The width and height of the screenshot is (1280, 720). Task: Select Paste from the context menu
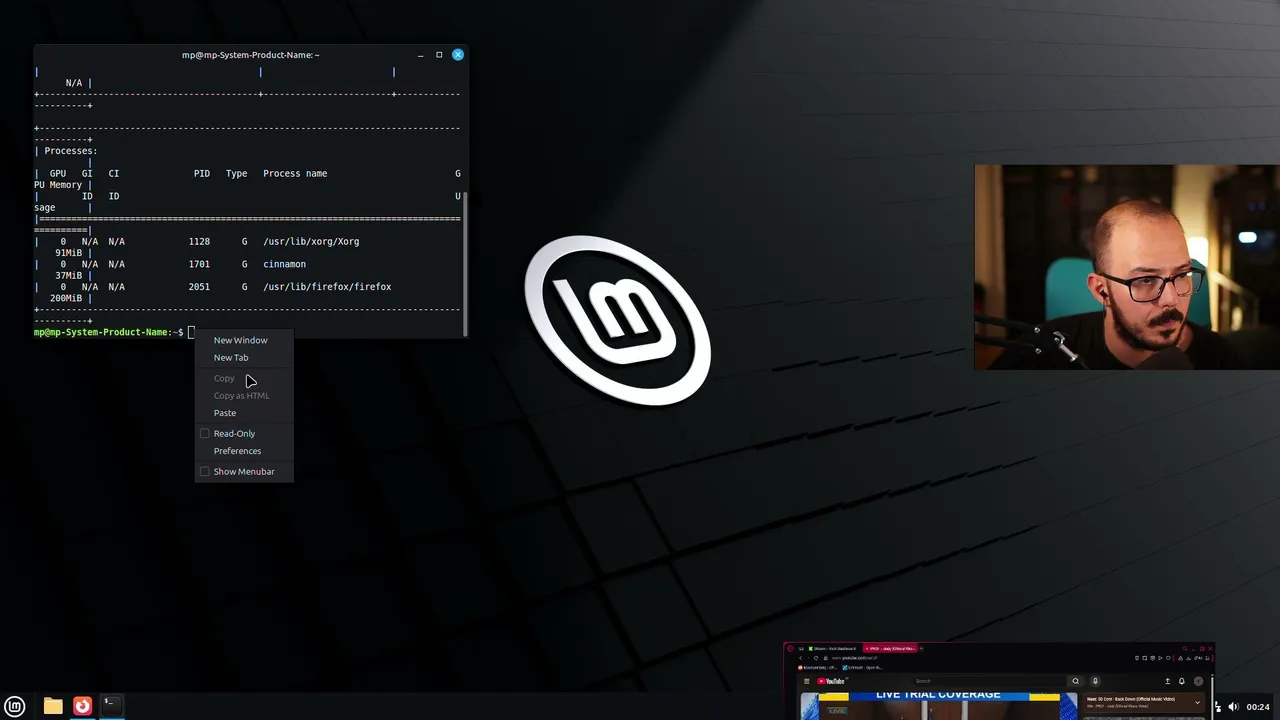tap(225, 413)
